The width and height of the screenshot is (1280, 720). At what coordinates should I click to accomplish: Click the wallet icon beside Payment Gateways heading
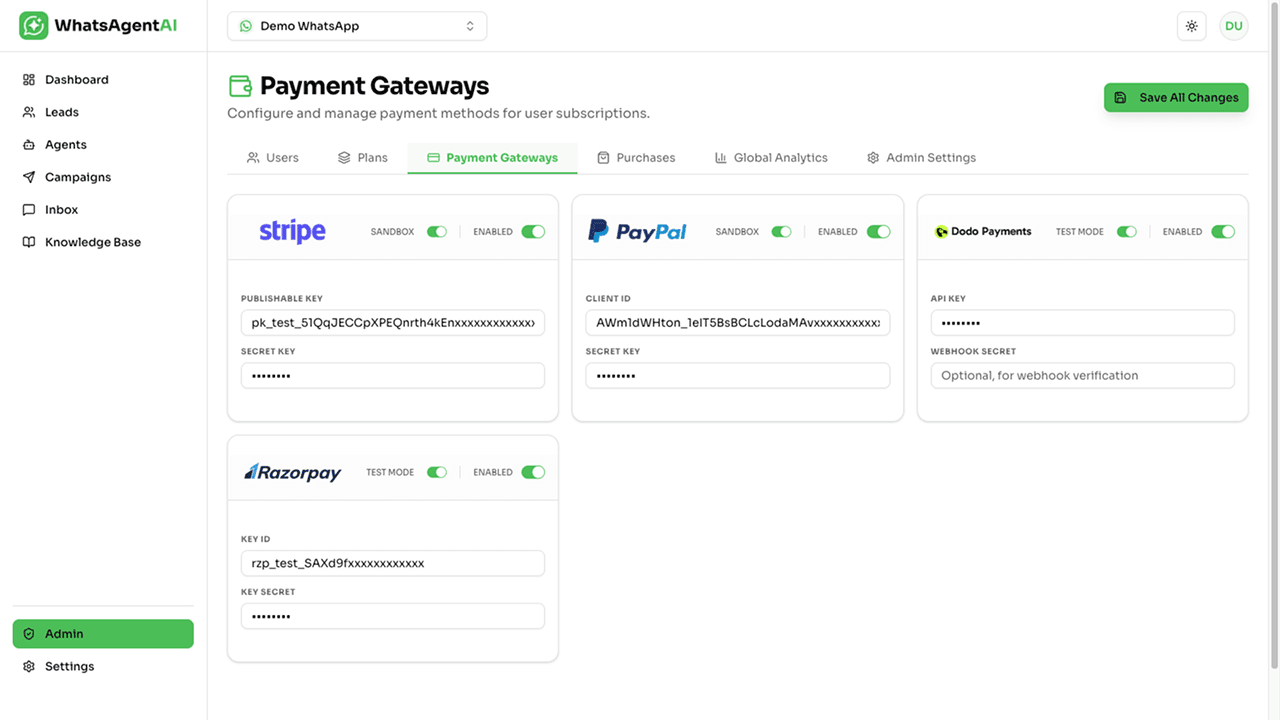[x=240, y=86]
